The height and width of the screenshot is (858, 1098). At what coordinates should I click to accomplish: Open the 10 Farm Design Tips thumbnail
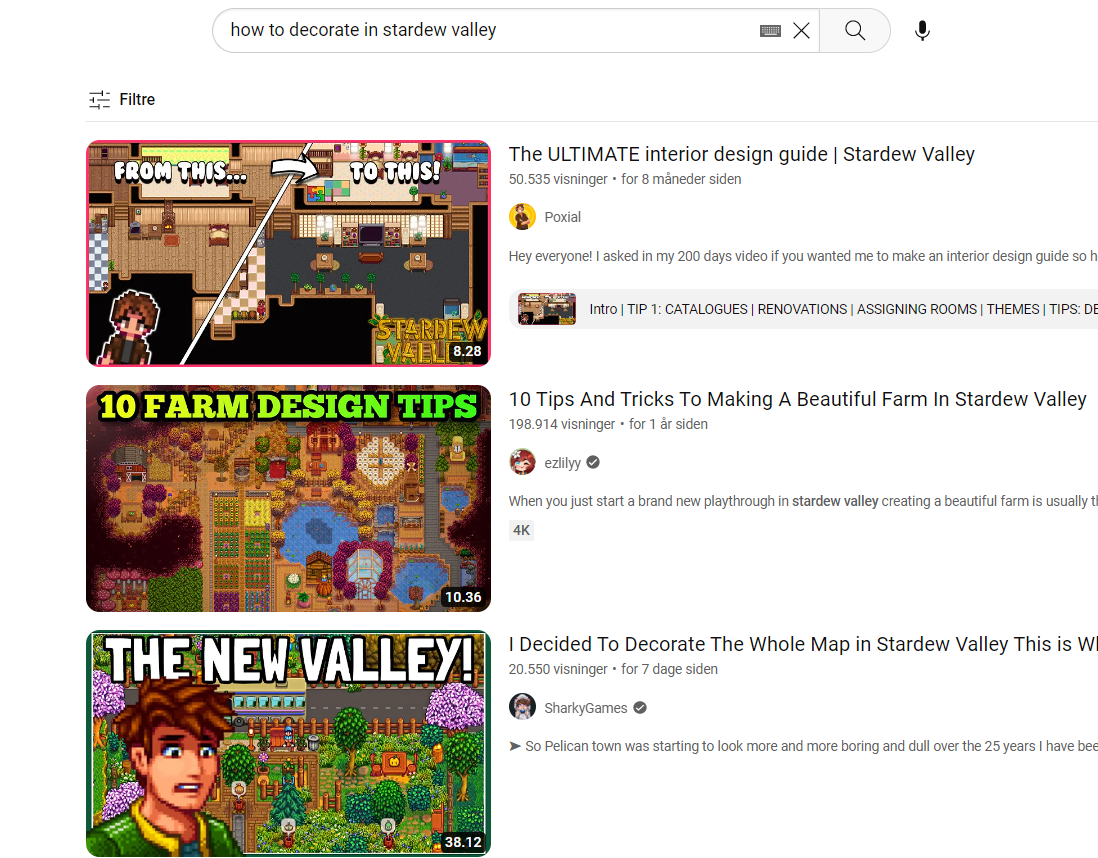288,498
